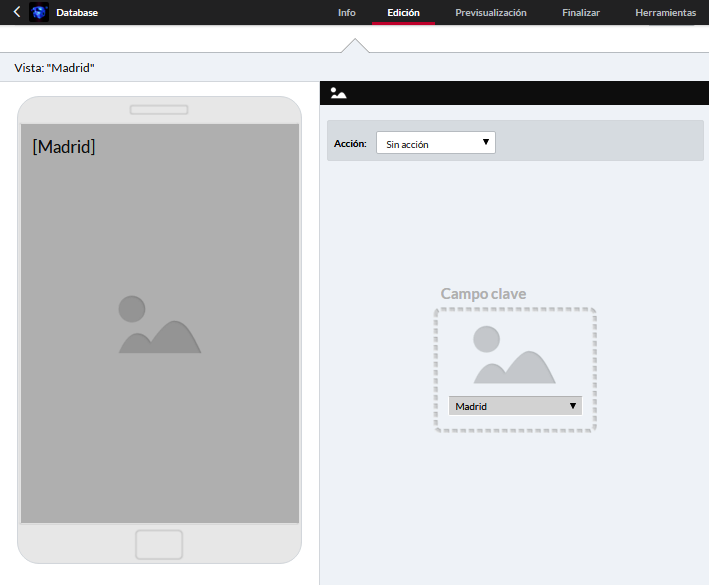Click the Vista: "Madrid" heading
Viewport: 709px width, 585px height.
[54, 68]
